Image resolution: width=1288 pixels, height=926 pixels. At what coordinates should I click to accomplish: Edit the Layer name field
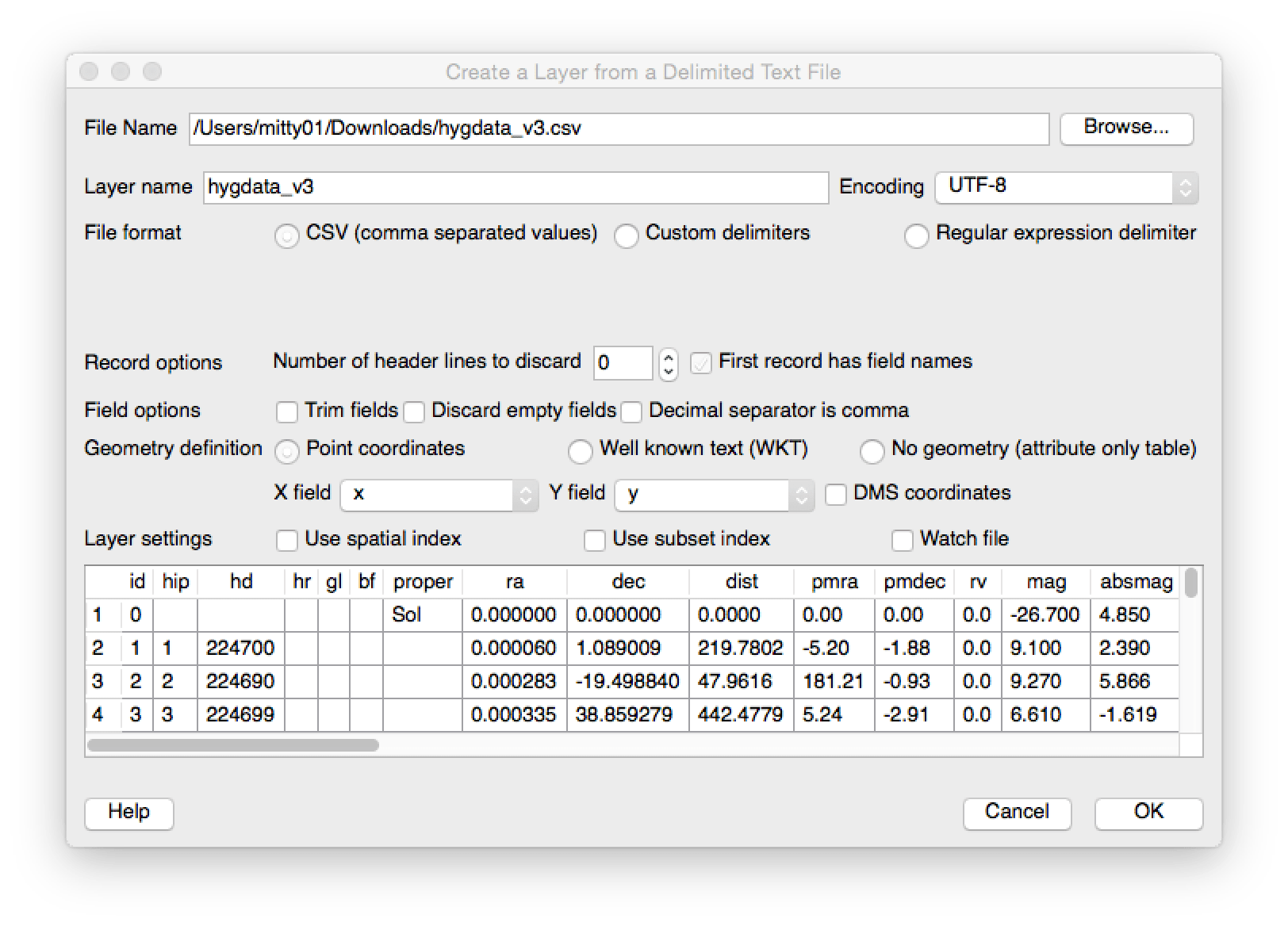tap(516, 187)
